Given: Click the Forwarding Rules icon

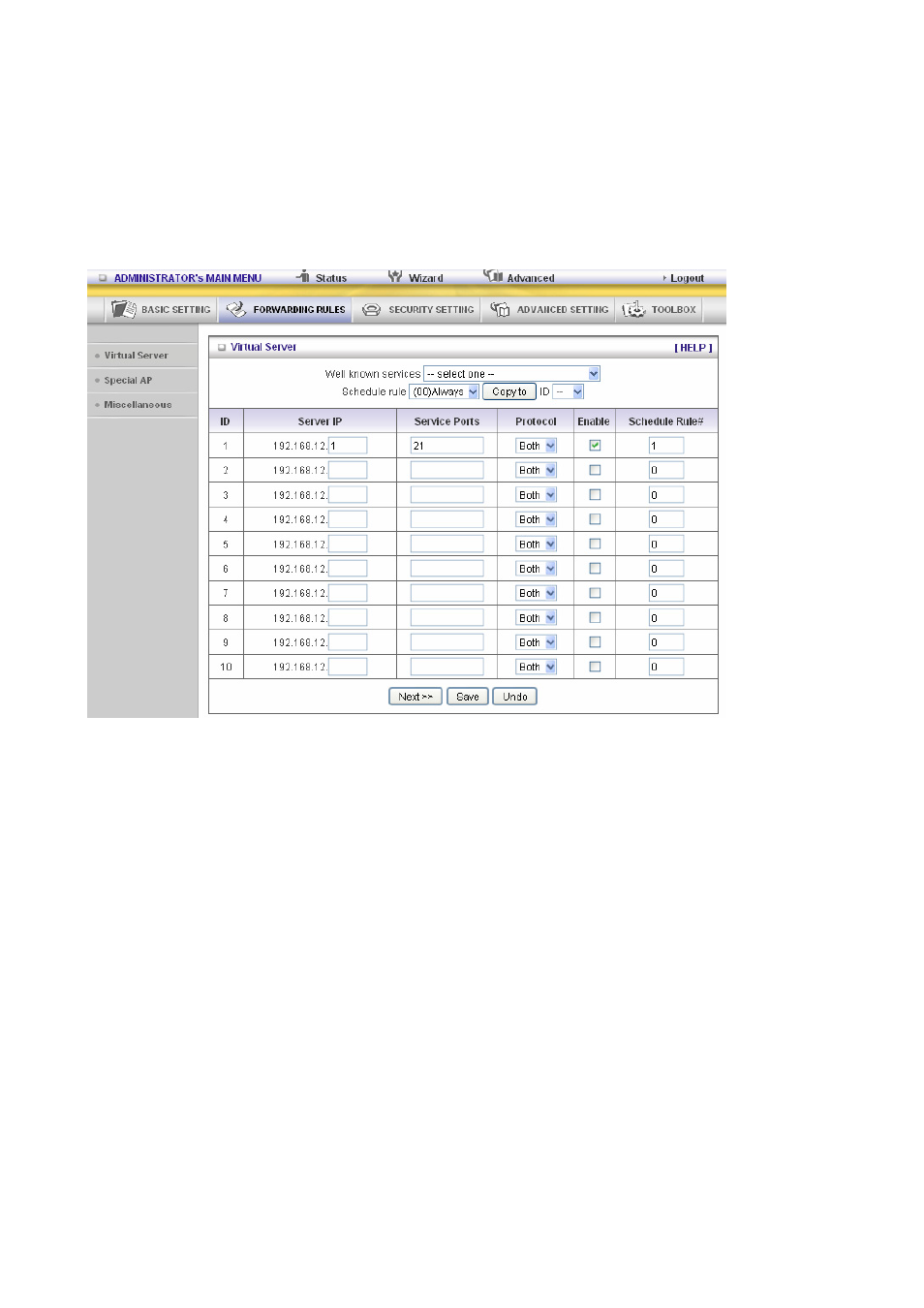Looking at the screenshot, I should tap(236, 309).
